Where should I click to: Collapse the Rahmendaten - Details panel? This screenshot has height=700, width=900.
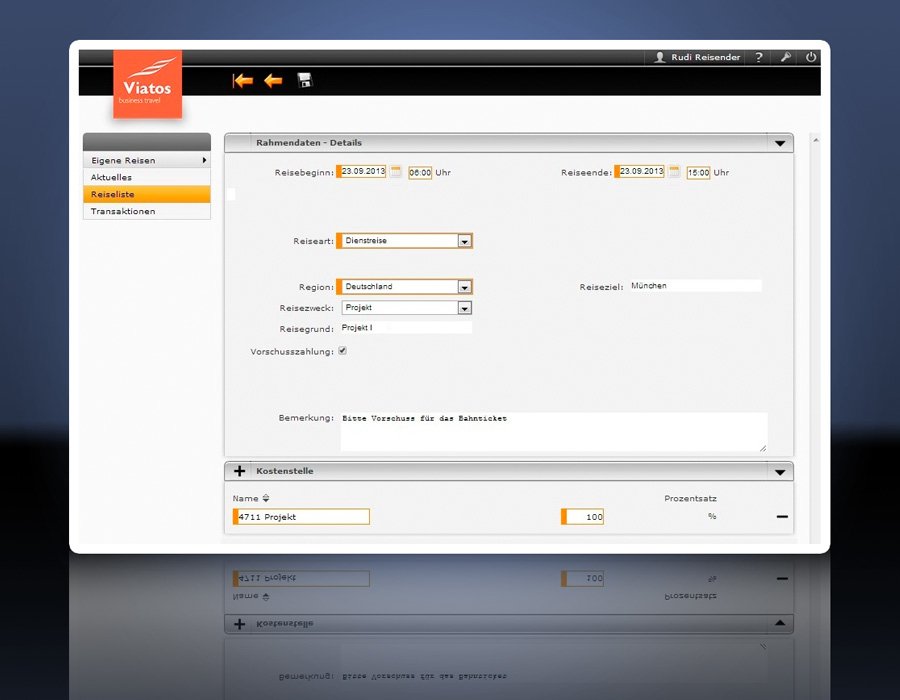[779, 143]
